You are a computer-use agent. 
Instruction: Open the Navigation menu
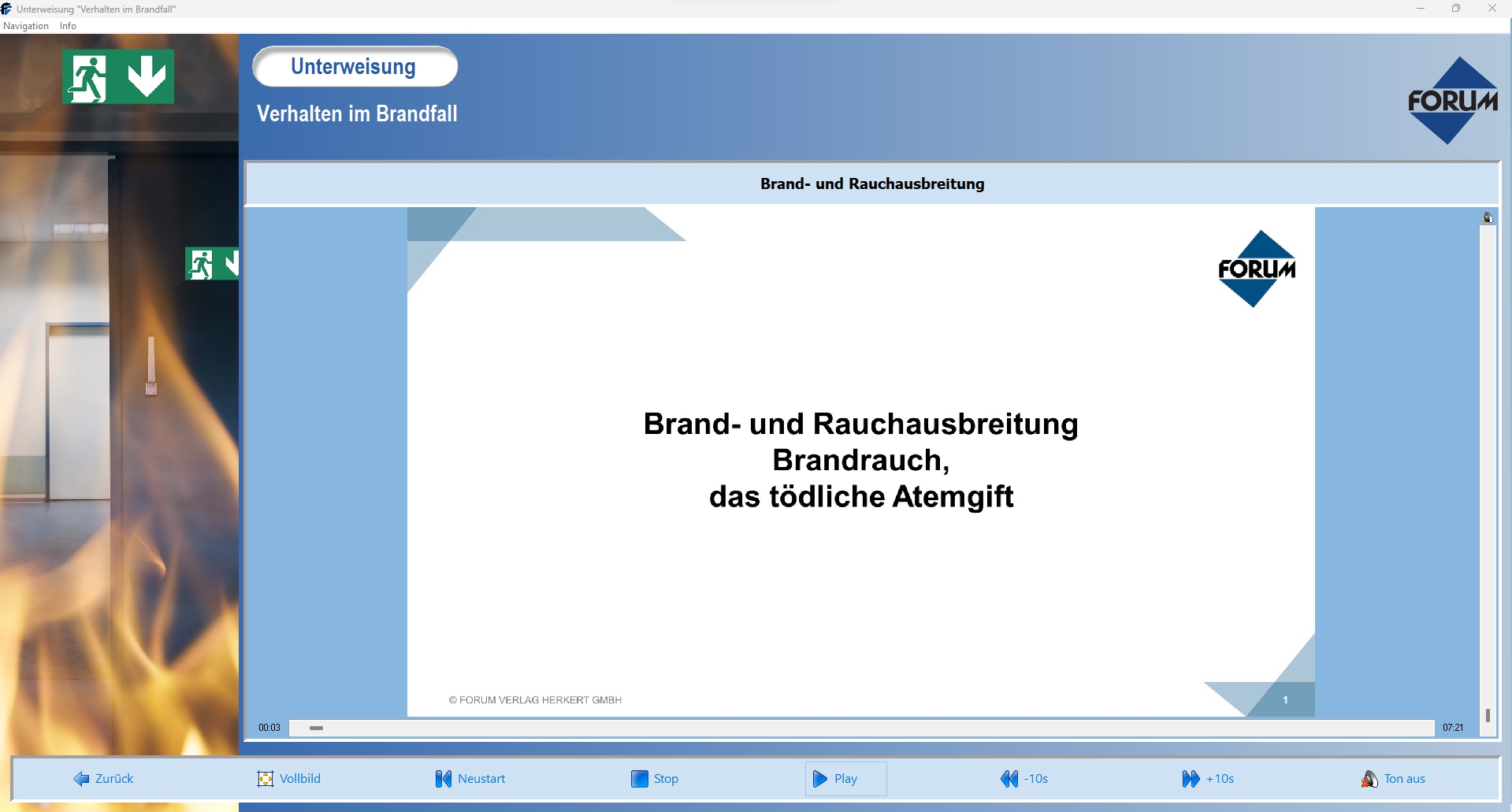click(x=26, y=26)
